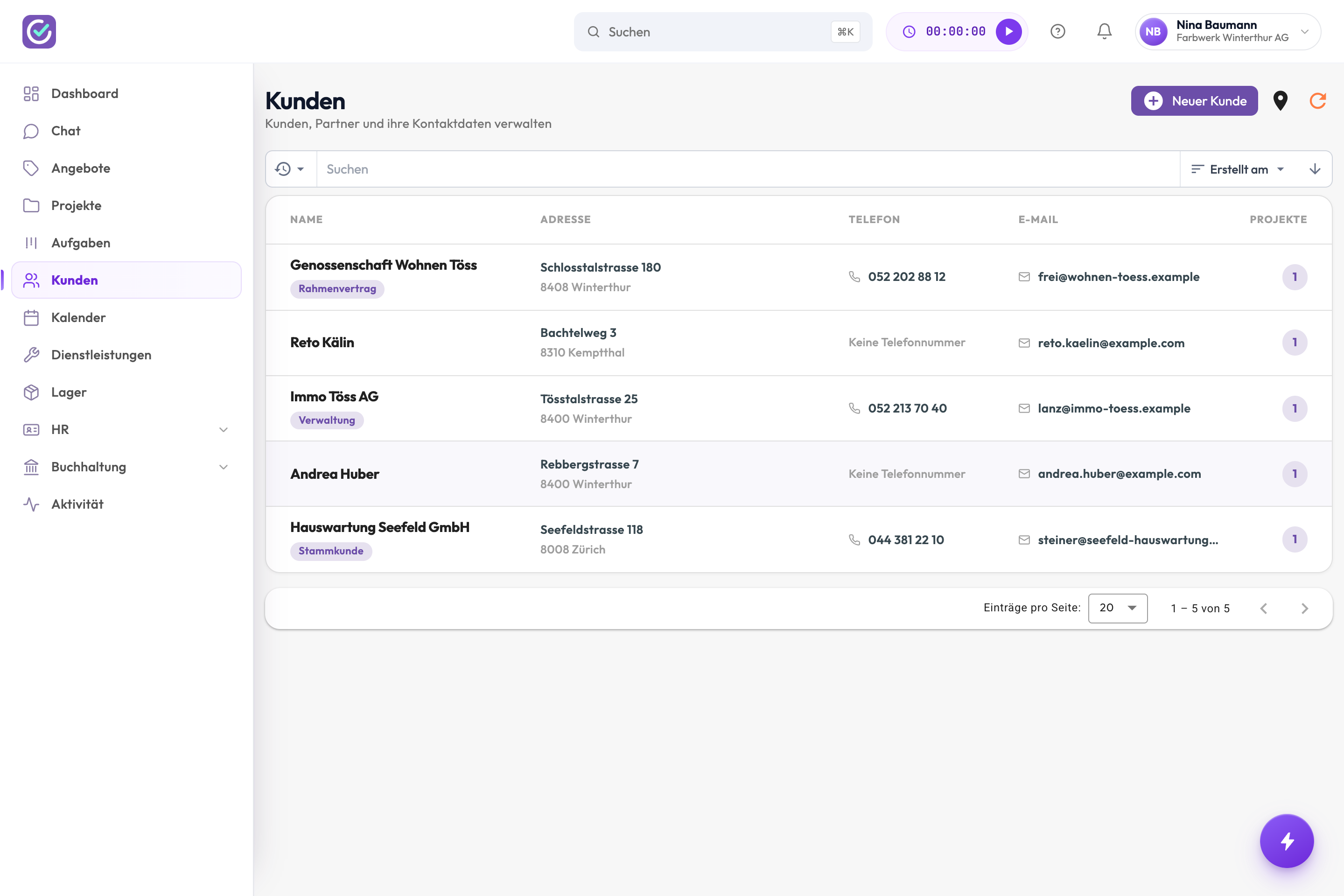Start the timer with the play button
The image size is (1344, 896).
click(1008, 31)
